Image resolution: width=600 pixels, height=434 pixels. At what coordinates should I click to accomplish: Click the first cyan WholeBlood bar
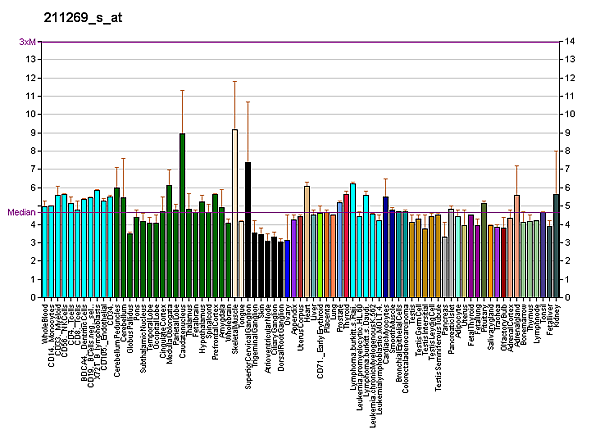[44, 251]
